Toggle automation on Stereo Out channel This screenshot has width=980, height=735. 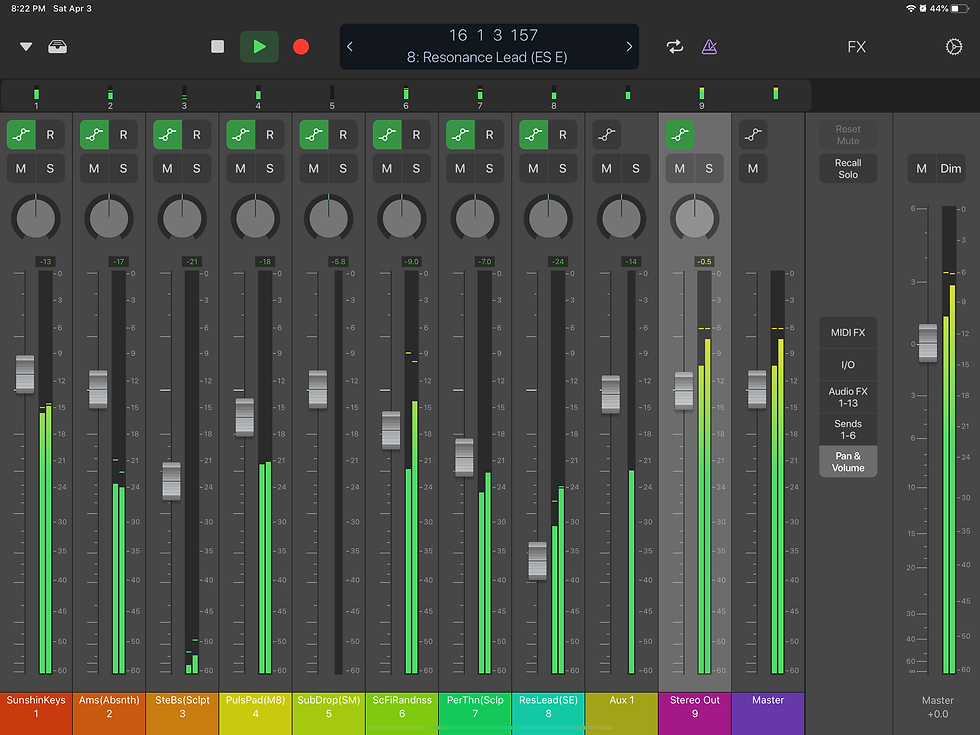tap(680, 134)
